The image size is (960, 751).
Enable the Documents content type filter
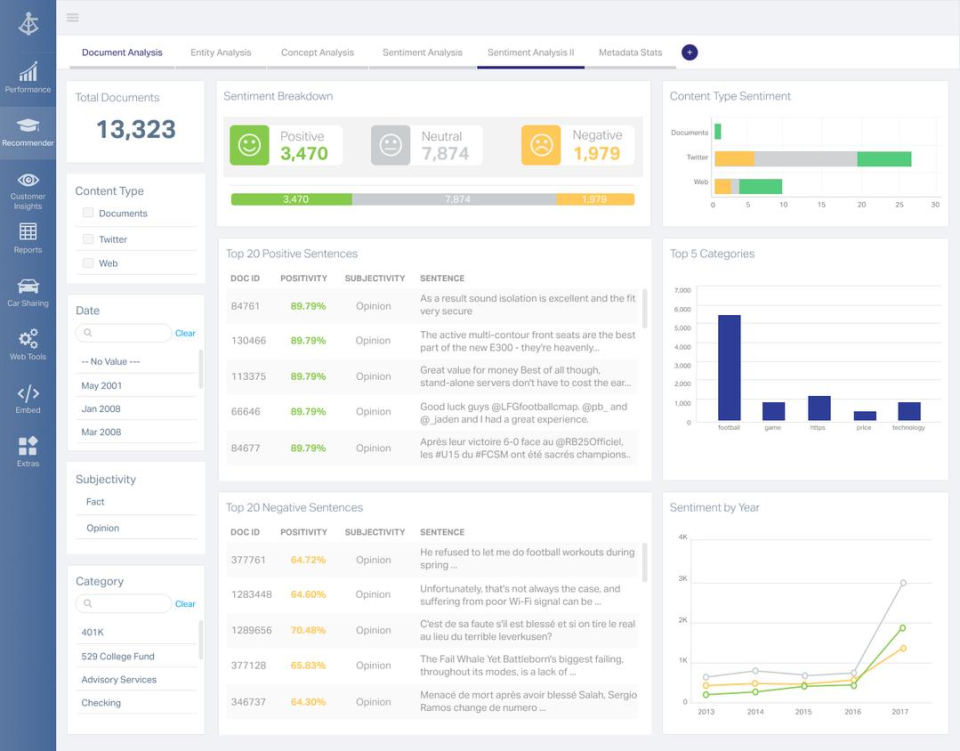pyautogui.click(x=88, y=214)
